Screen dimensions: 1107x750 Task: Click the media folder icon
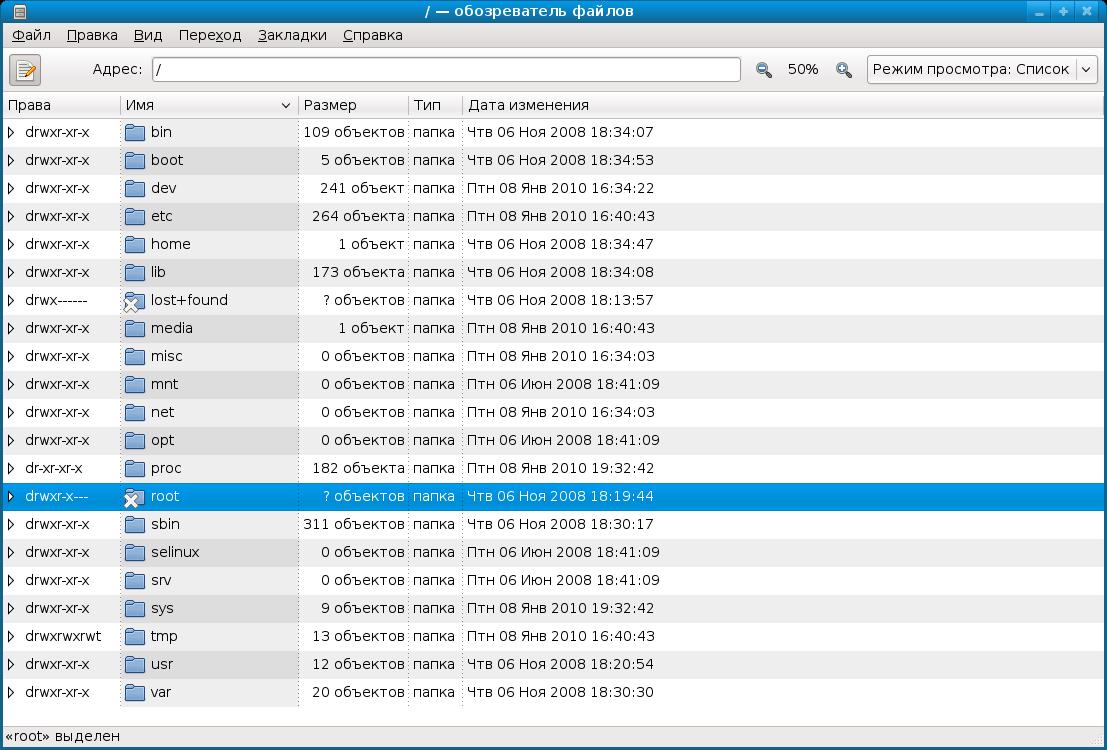pos(135,328)
